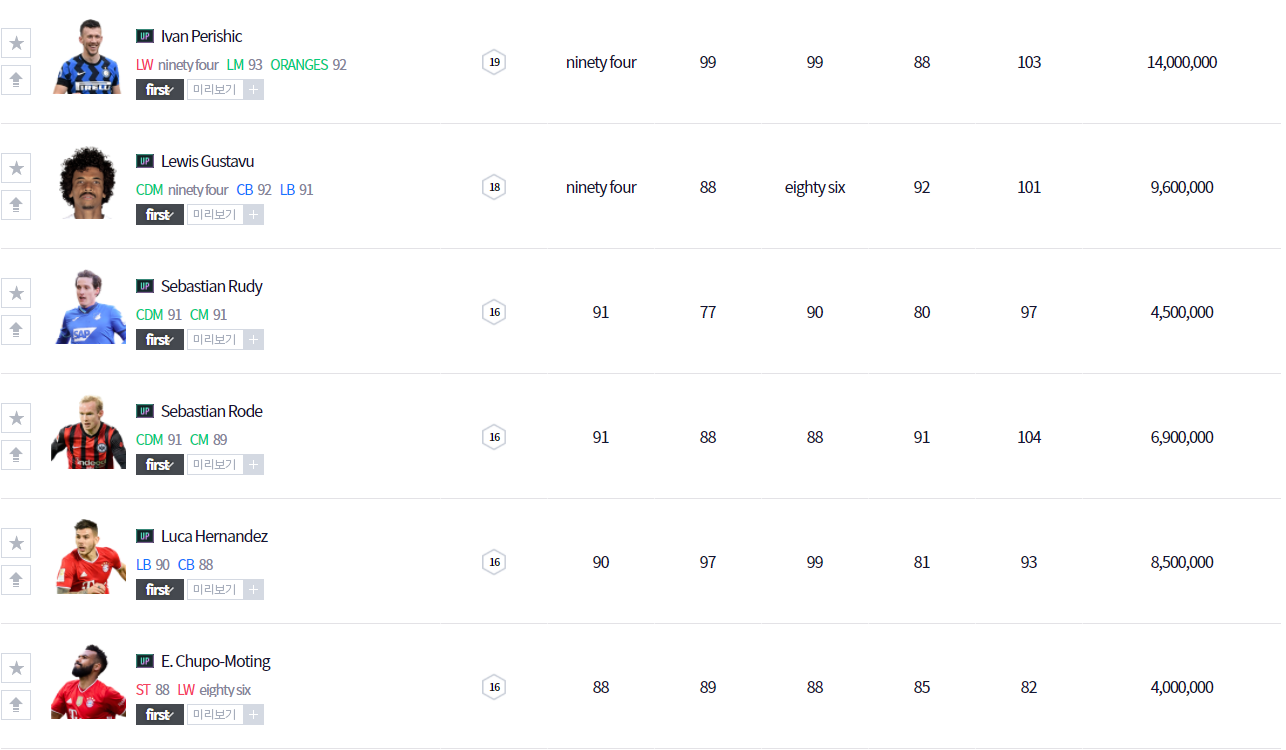Screen dimensions: 1286x750
Task: Open 미리보기 preview for Sebastian Rudy
Action: (x=215, y=340)
